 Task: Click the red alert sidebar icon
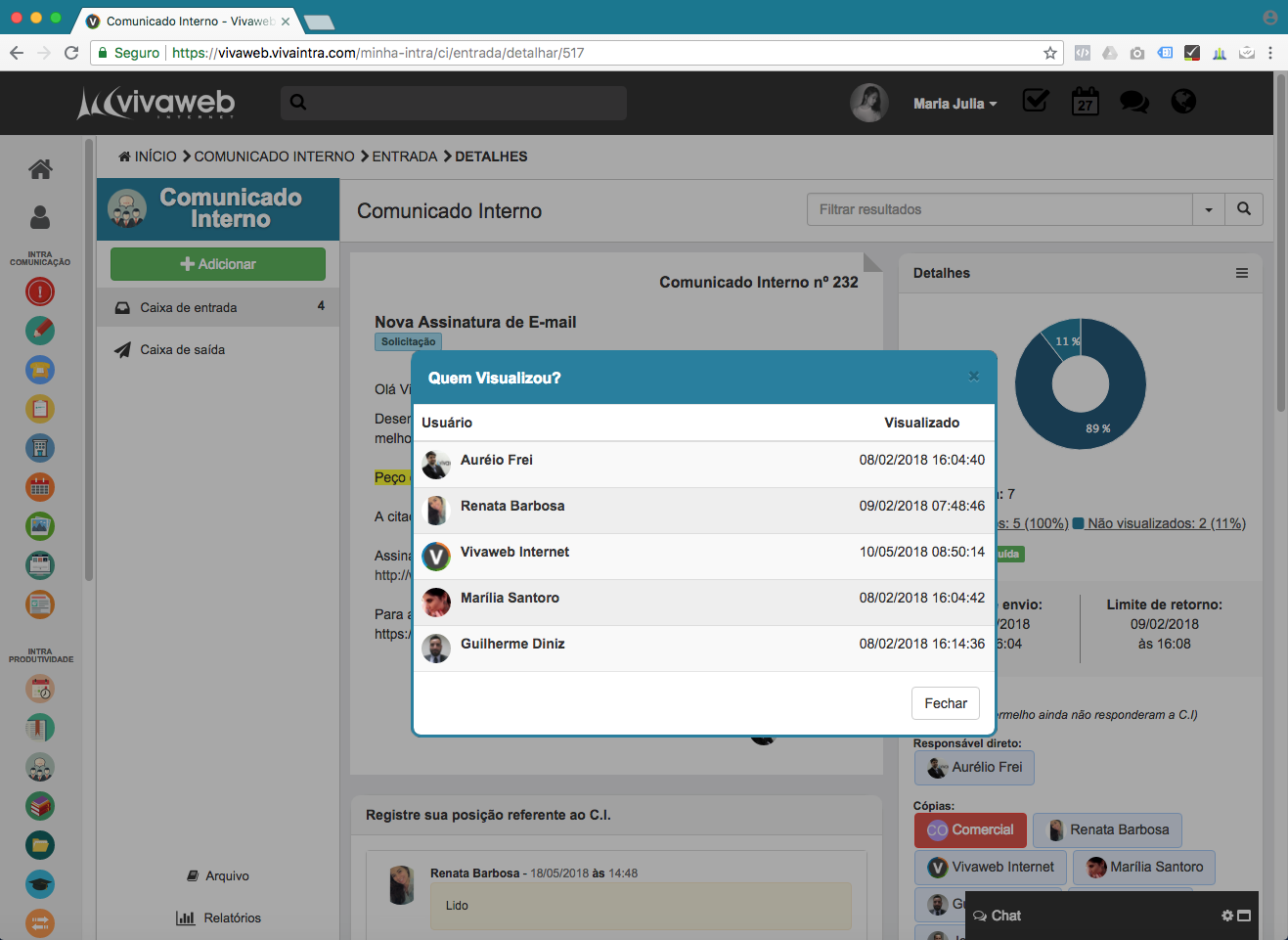40,291
